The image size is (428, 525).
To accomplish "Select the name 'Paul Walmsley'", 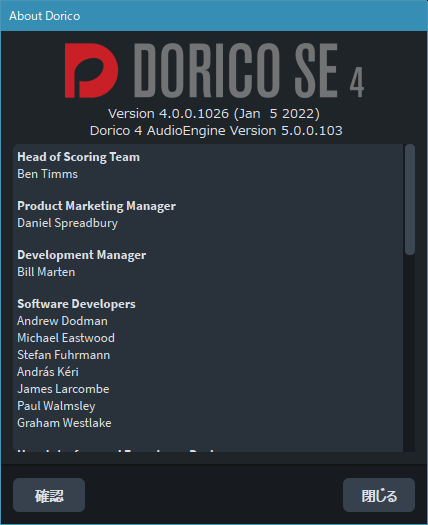I will [x=56, y=406].
